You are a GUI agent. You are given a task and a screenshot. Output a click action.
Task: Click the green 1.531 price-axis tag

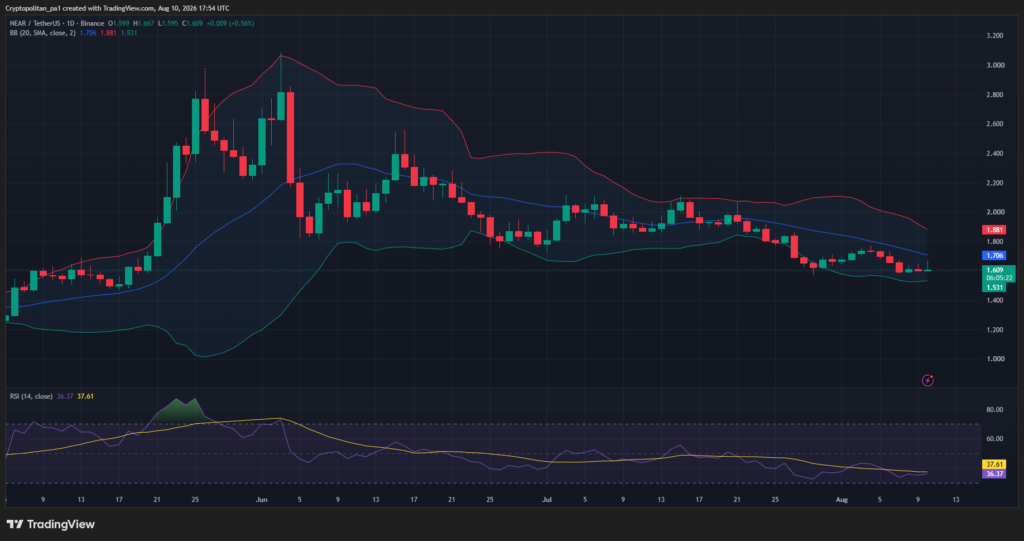click(994, 287)
